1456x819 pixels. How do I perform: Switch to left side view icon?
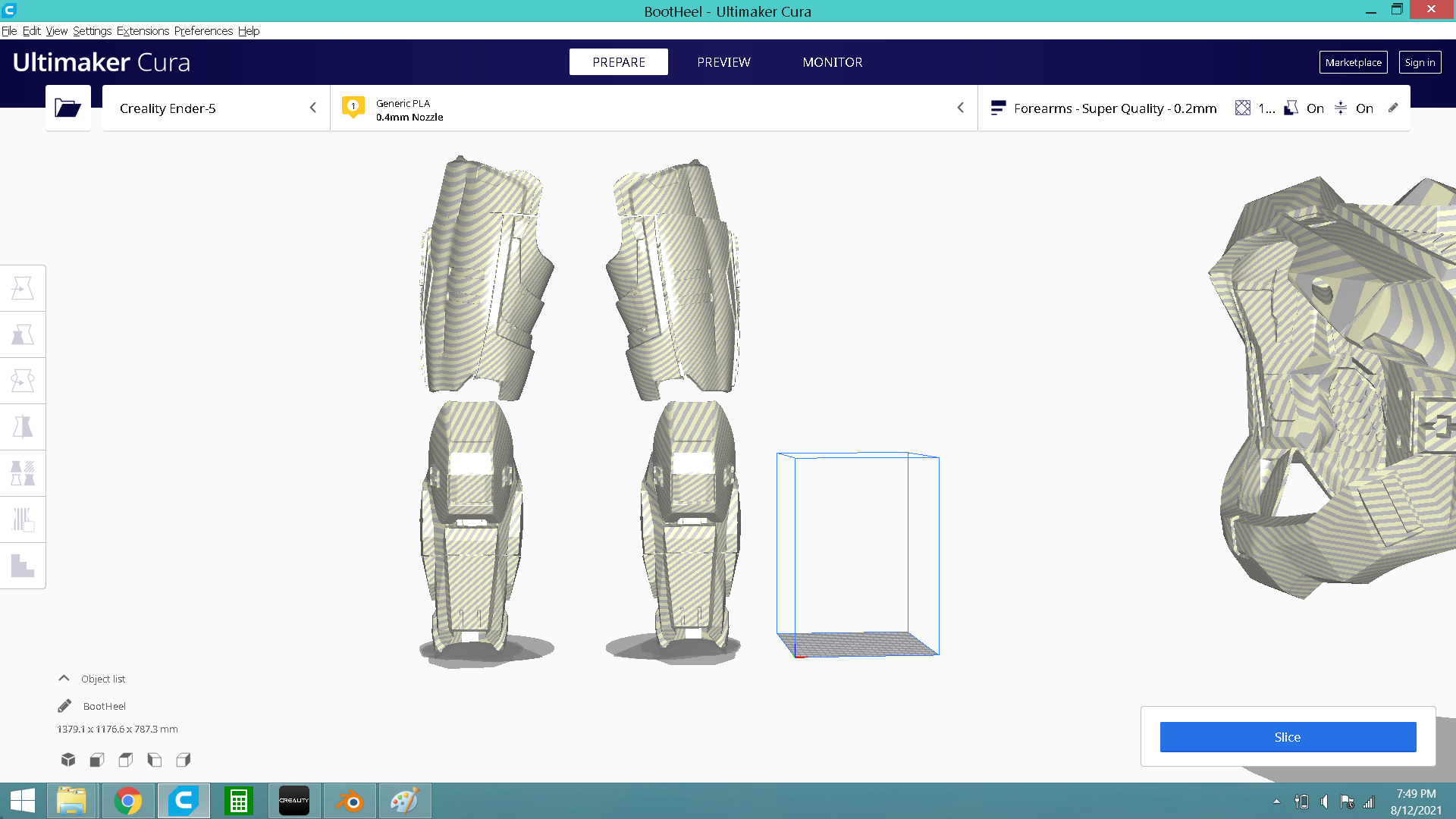155,759
